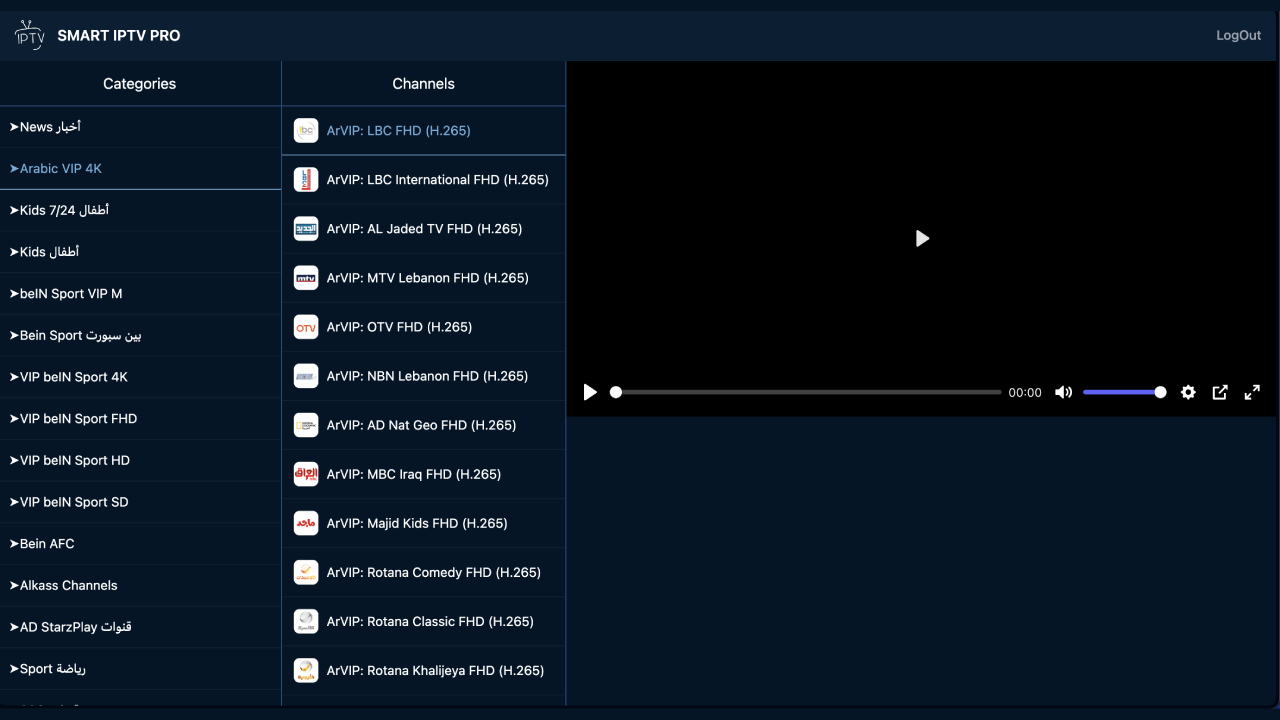Click the Categories column header
Screen dimensions: 1280x720
pyautogui.click(x=140, y=84)
